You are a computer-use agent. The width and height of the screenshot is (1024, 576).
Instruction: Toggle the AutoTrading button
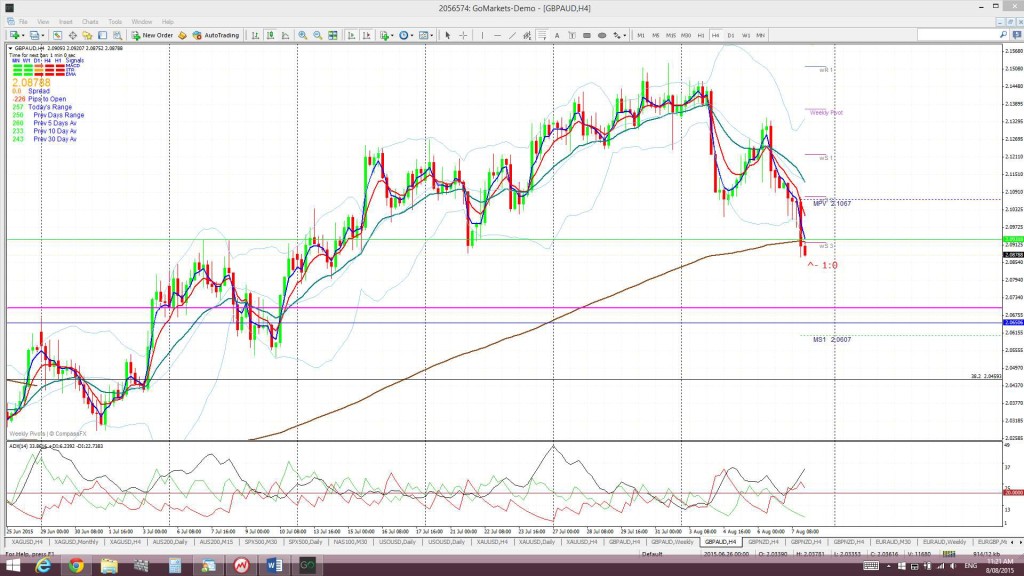pos(216,35)
